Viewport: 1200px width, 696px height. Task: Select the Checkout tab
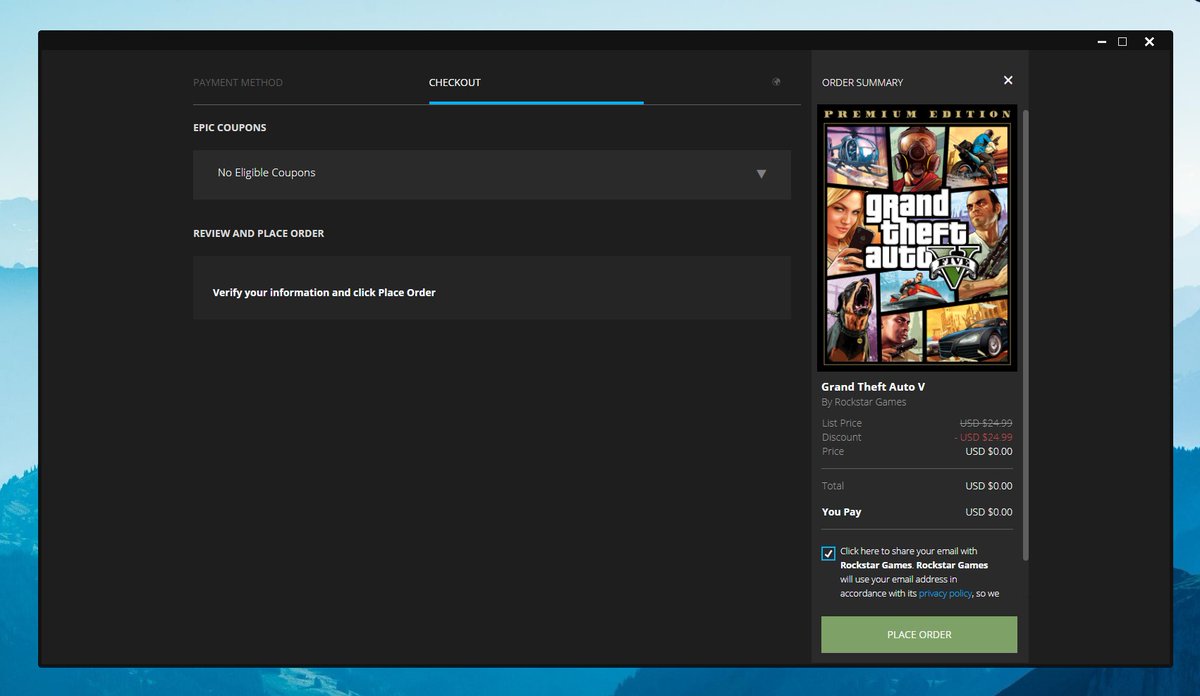(x=455, y=83)
